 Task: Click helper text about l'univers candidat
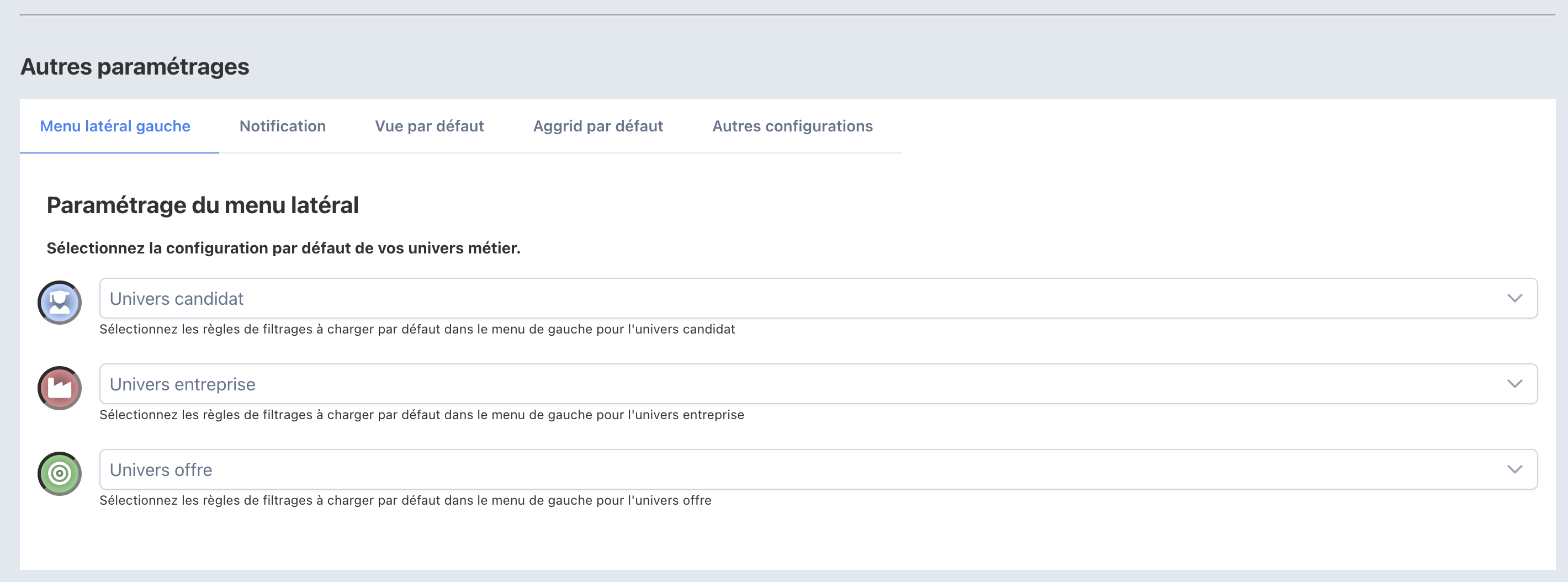coord(417,329)
